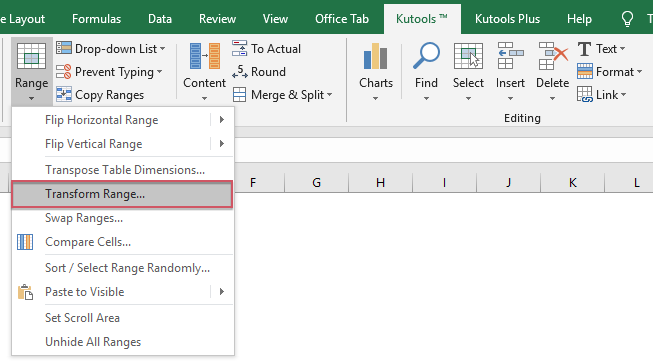The width and height of the screenshot is (653, 362).
Task: Click the Delete icon with red X
Action: [x=553, y=55]
